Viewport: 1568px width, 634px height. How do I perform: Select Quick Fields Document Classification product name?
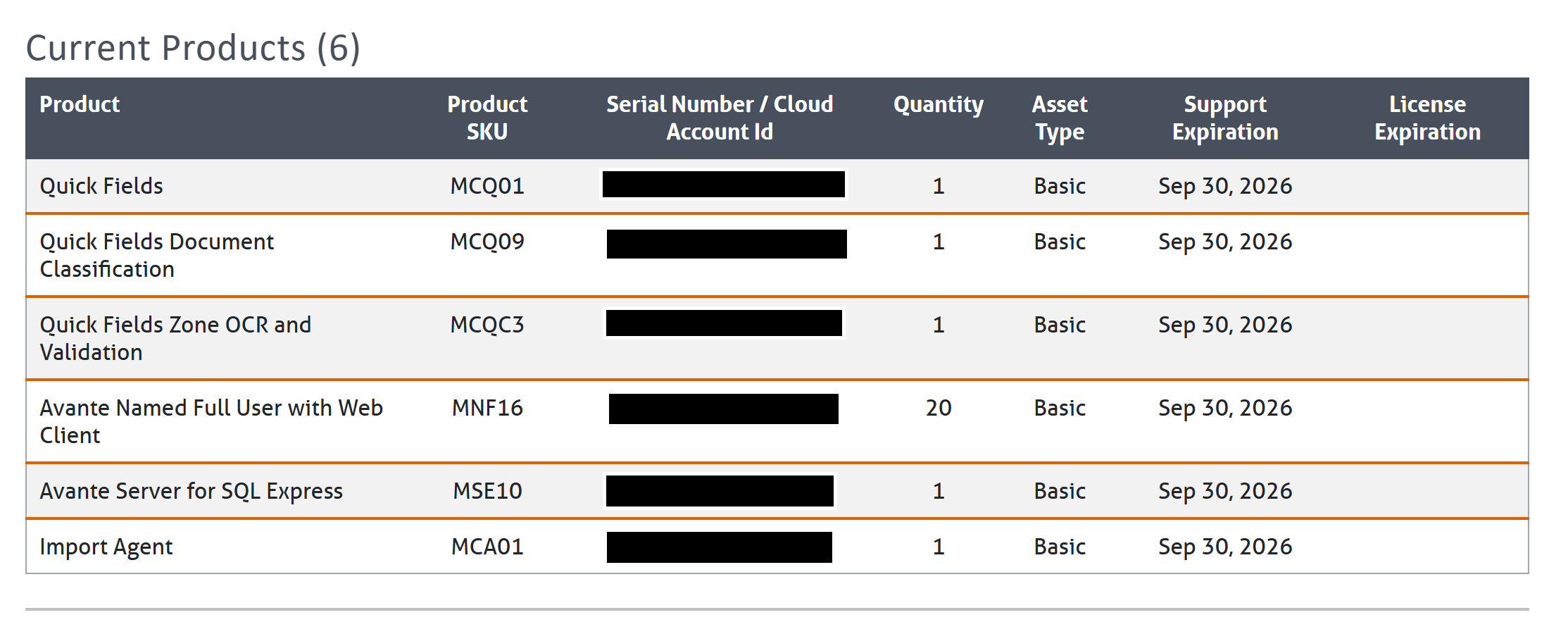click(156, 255)
